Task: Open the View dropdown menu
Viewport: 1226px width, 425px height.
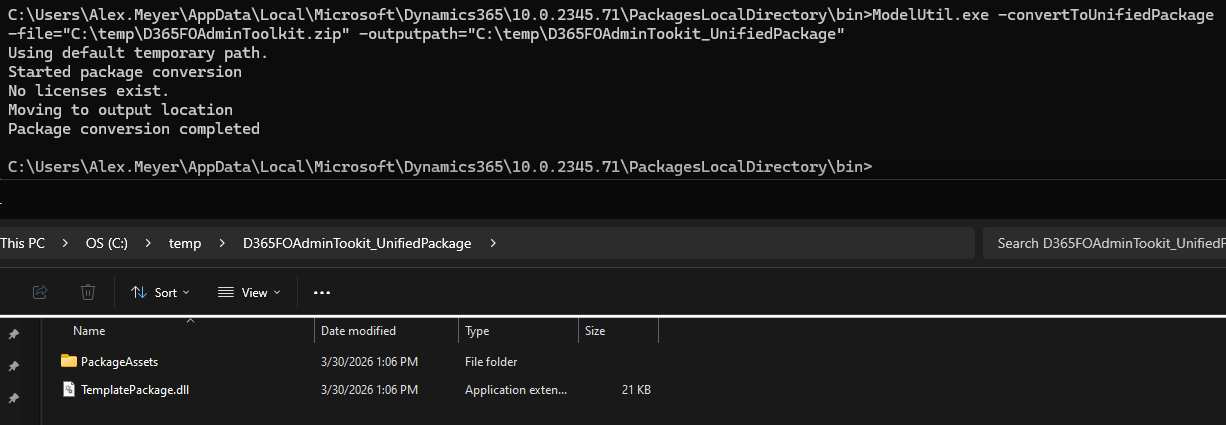Action: coord(249,292)
